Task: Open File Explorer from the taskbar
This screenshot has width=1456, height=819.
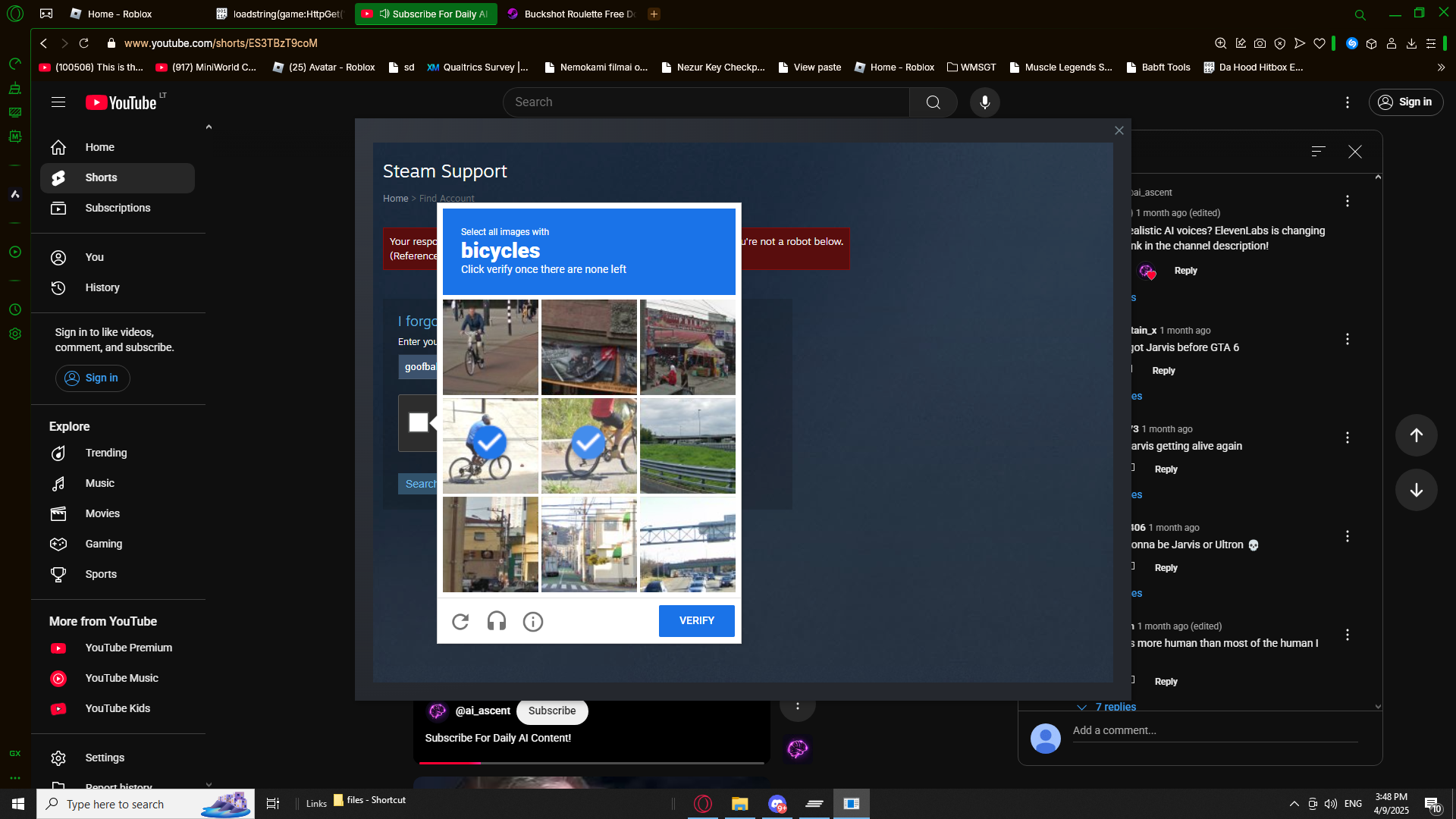Action: click(739, 804)
